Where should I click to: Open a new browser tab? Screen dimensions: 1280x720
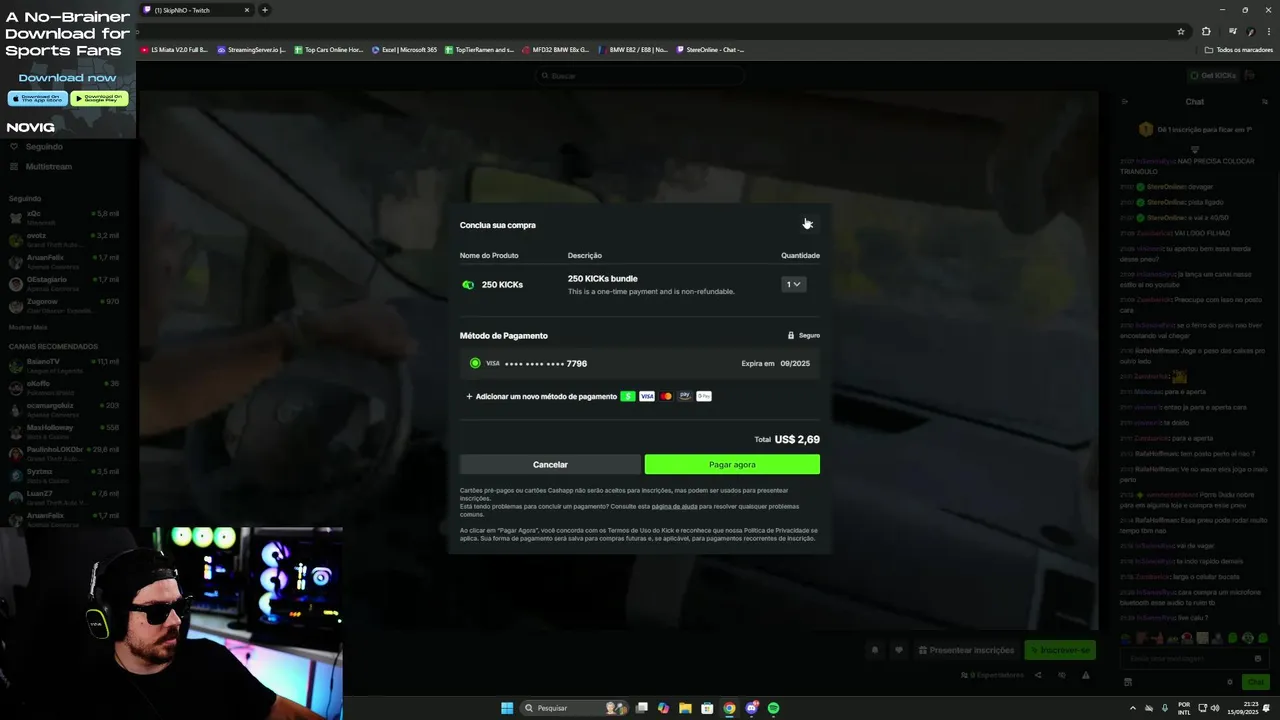coord(265,10)
